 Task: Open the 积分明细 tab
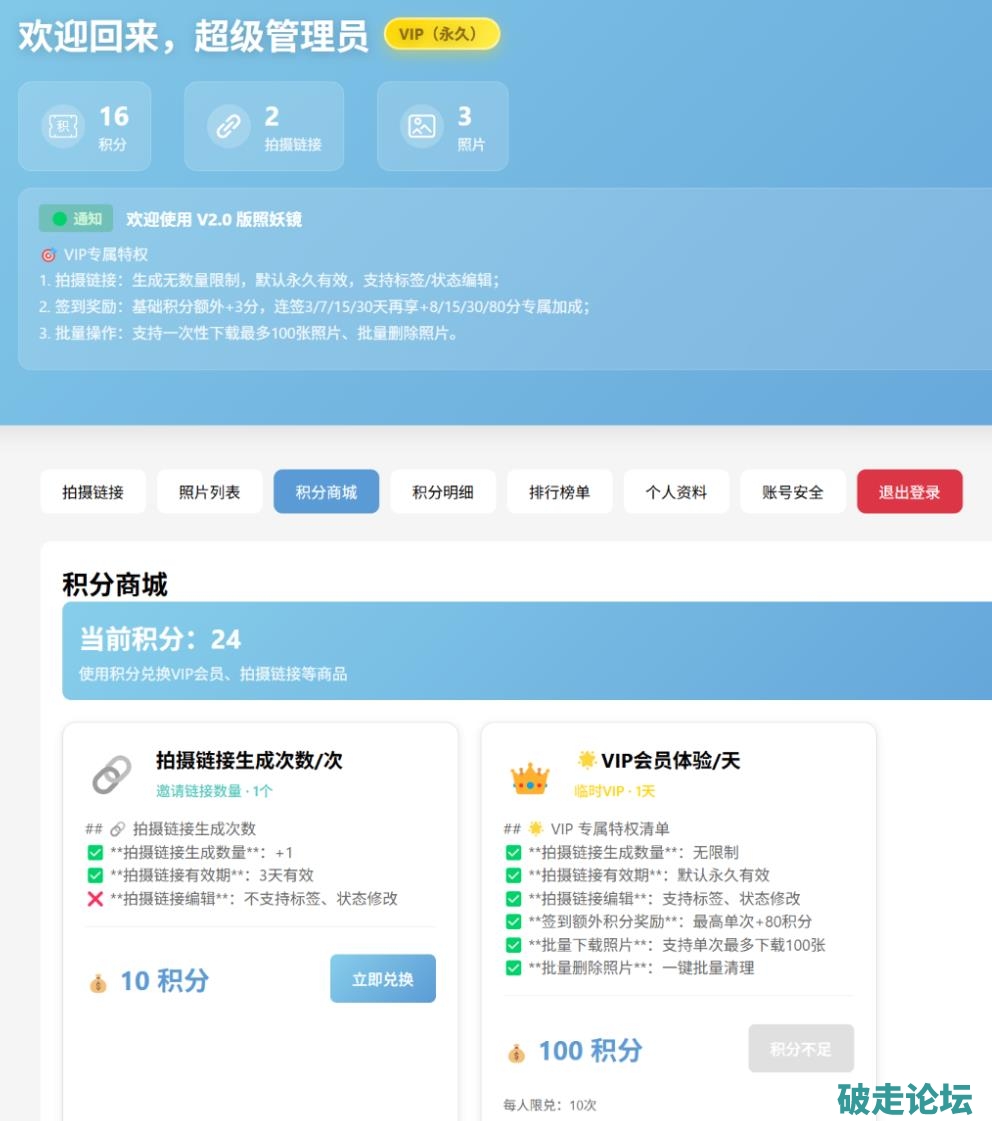tap(442, 492)
